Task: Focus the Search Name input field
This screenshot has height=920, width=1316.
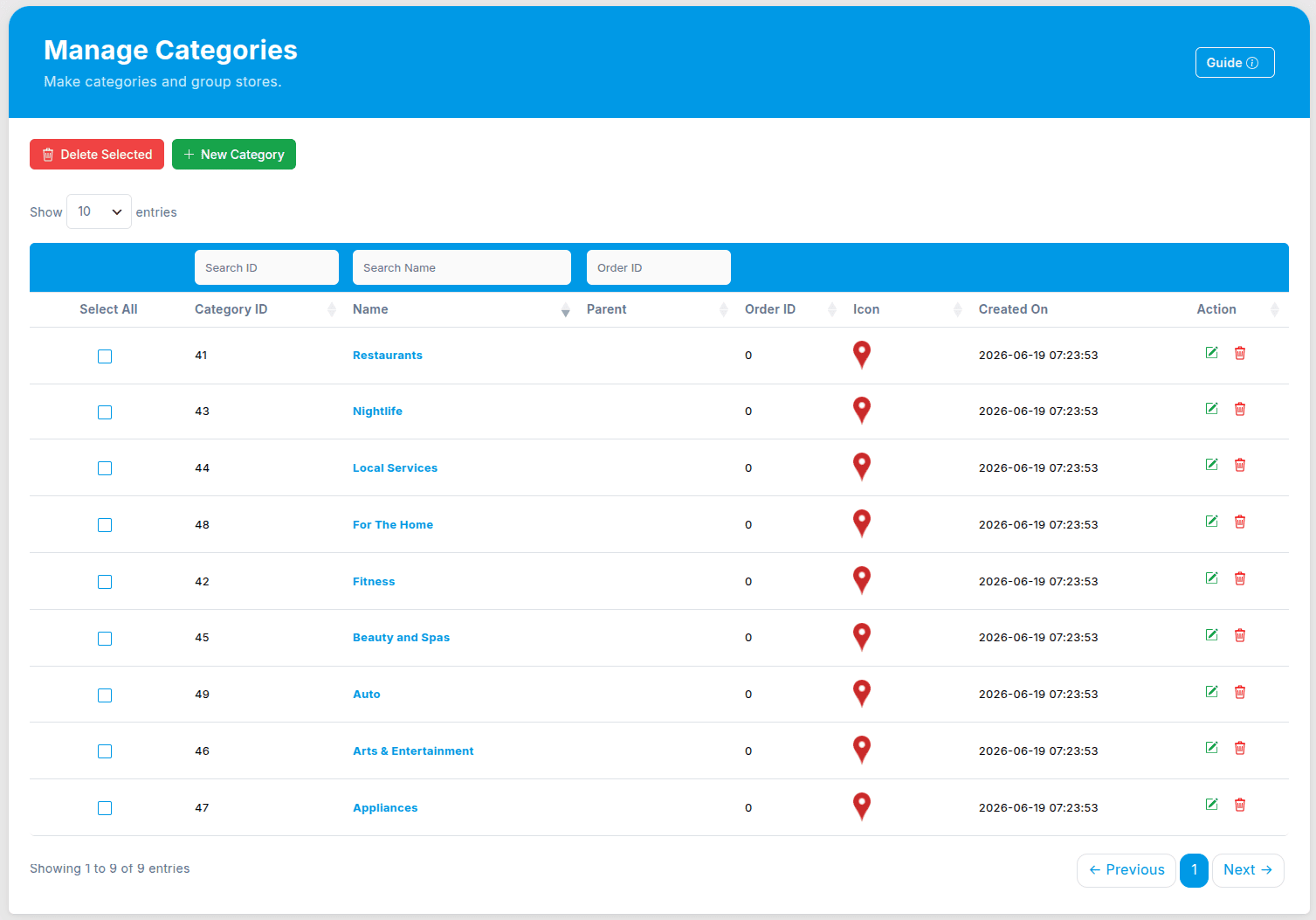Action: coord(462,267)
